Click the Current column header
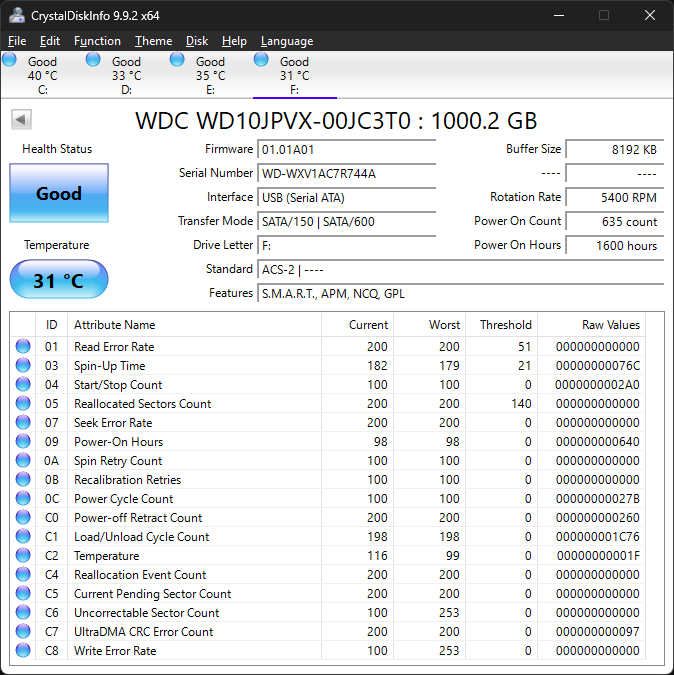The width and height of the screenshot is (674, 675). coord(357,325)
